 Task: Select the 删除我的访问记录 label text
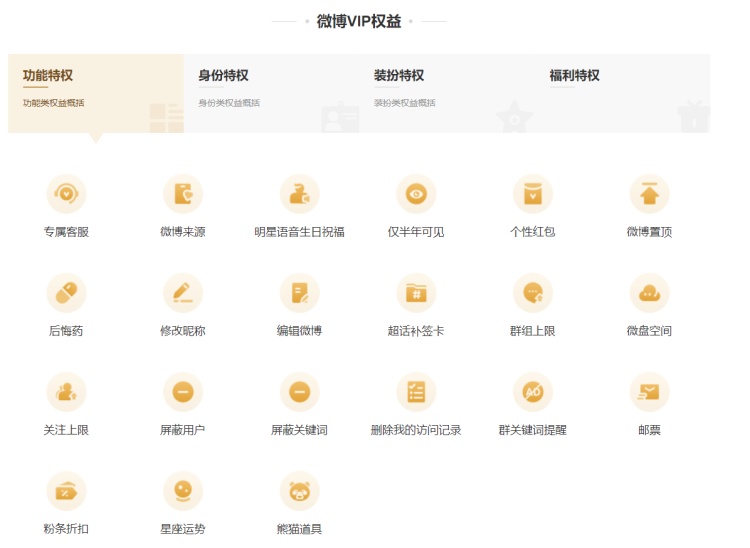point(416,430)
